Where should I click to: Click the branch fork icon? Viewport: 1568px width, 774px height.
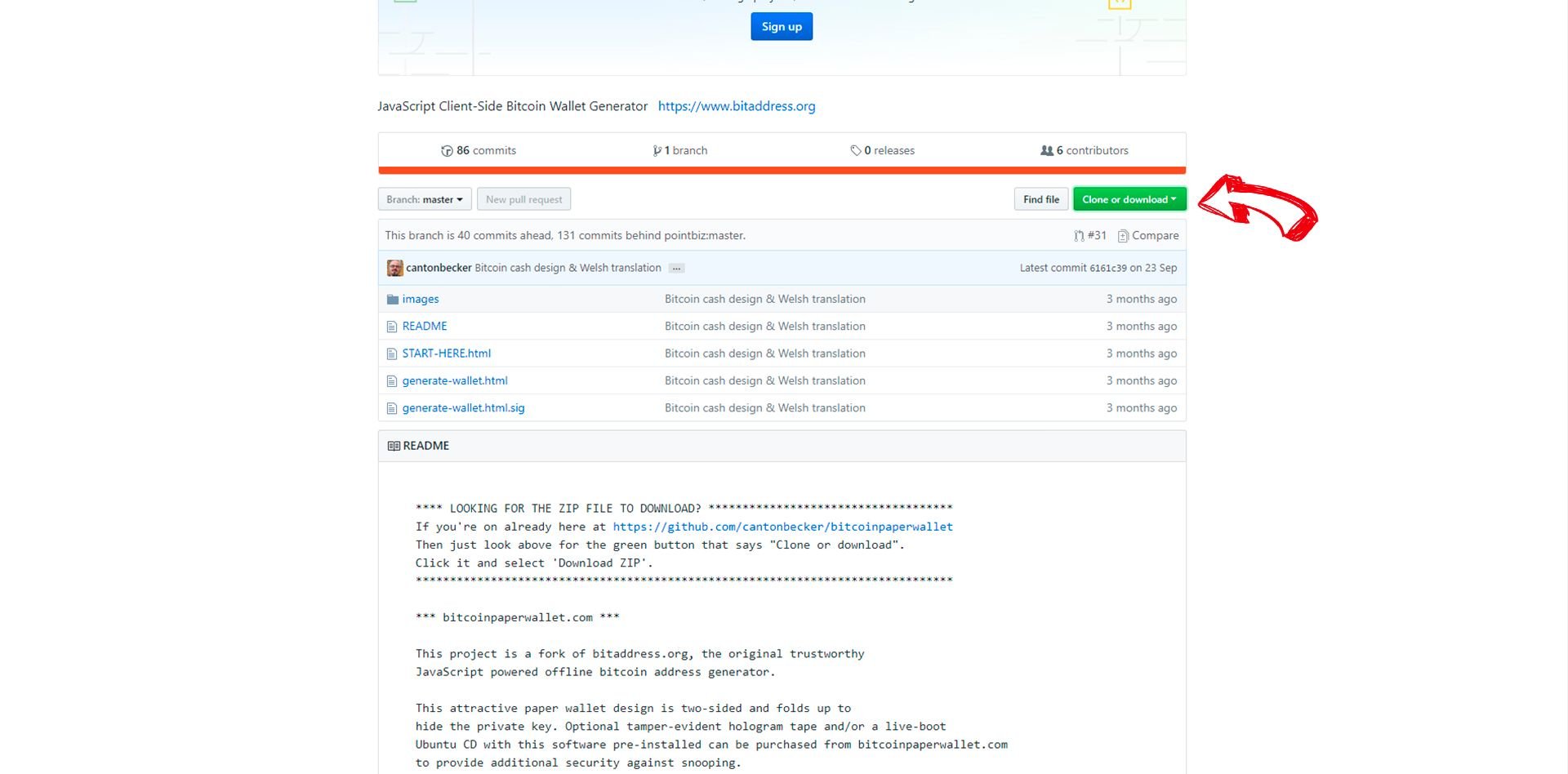tap(657, 151)
